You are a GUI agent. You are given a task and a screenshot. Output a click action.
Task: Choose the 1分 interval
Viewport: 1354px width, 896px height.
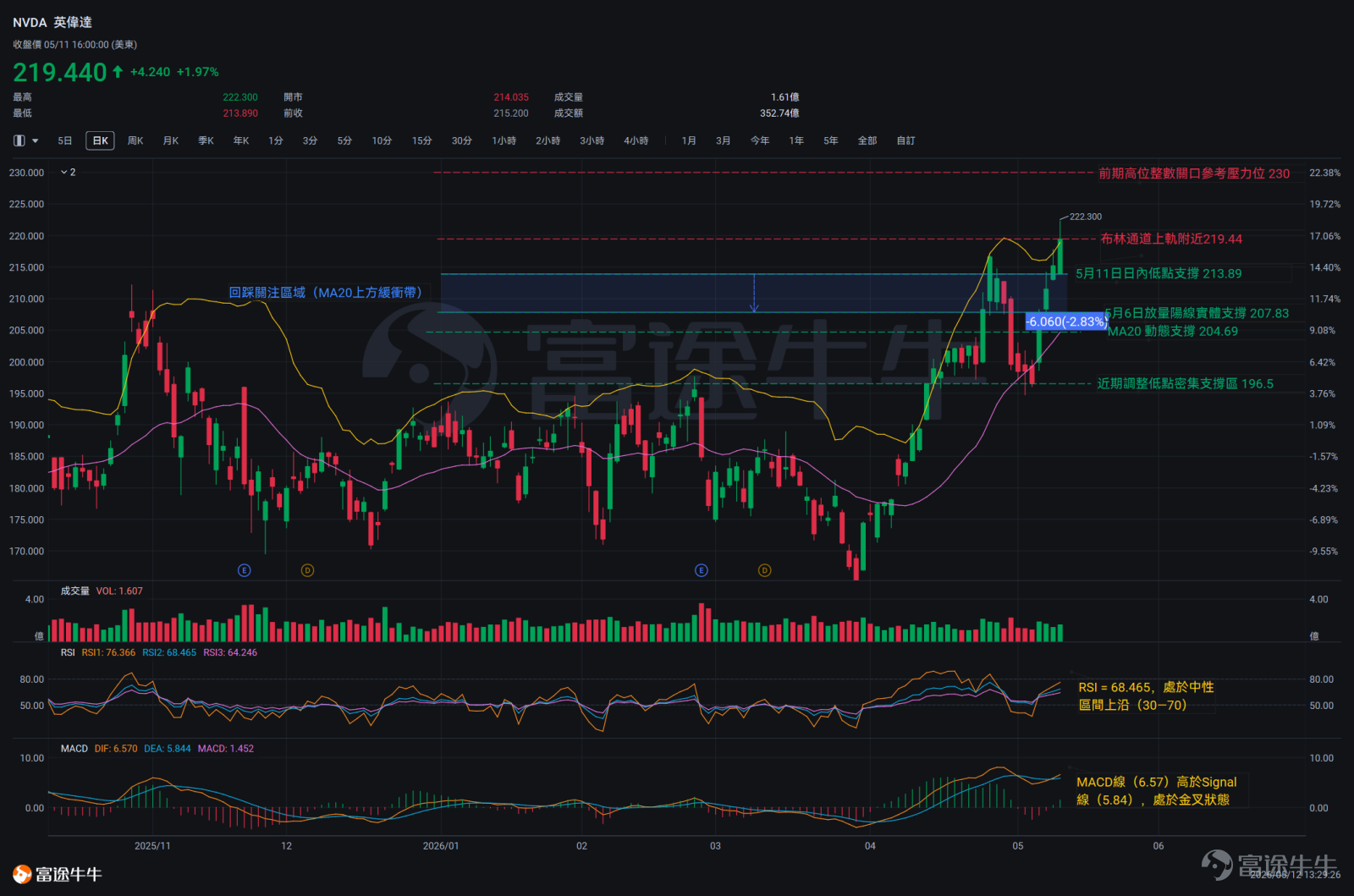276,140
